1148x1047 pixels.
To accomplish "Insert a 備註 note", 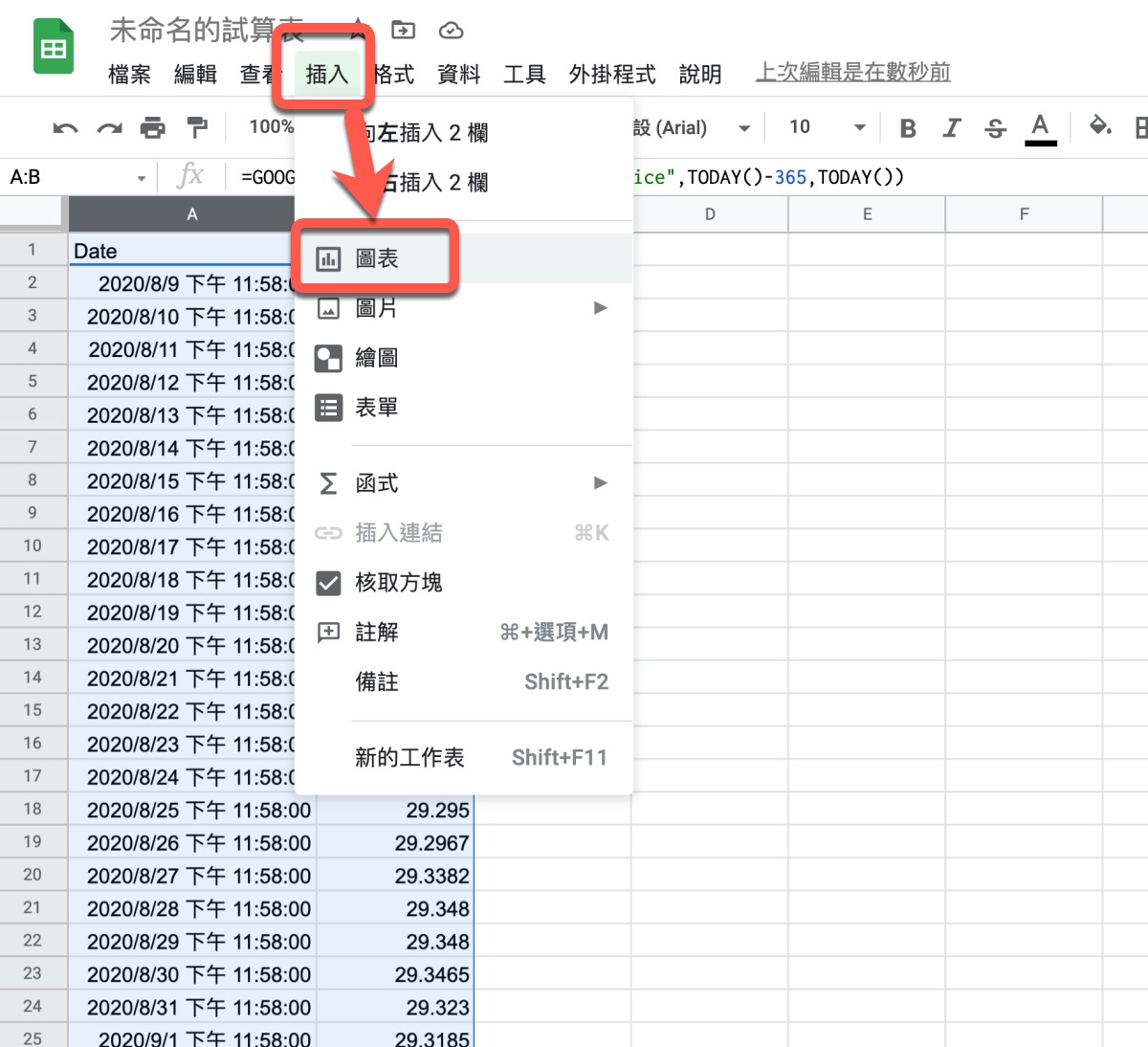I will click(463, 682).
